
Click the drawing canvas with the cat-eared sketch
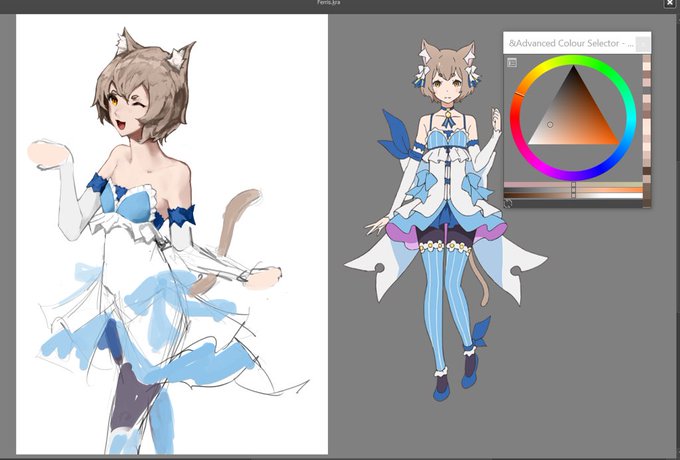[x=172, y=234]
